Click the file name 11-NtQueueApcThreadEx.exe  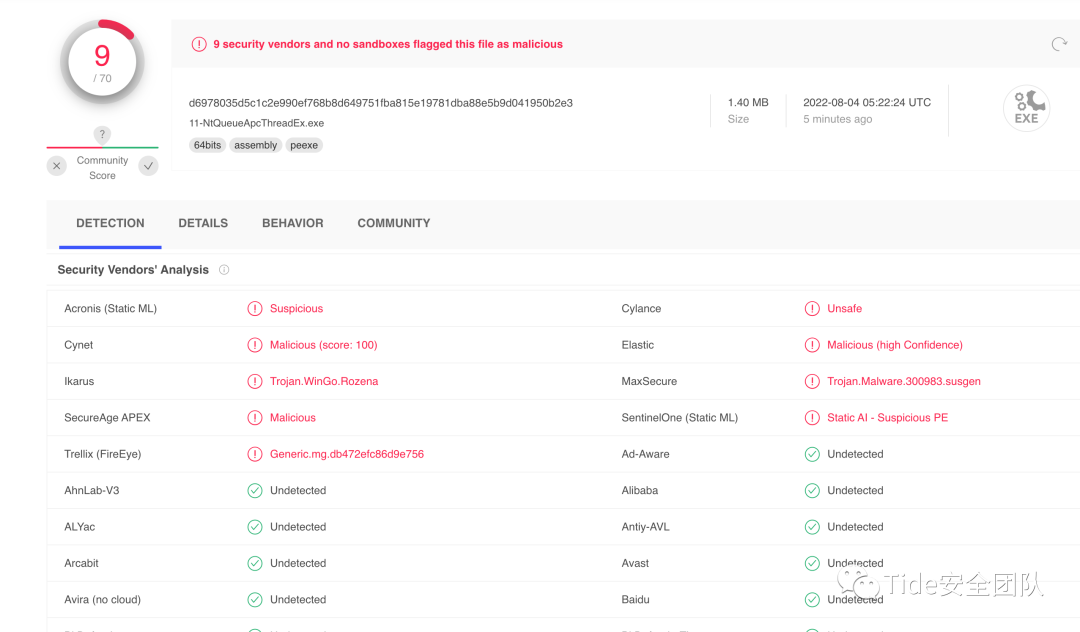point(256,123)
